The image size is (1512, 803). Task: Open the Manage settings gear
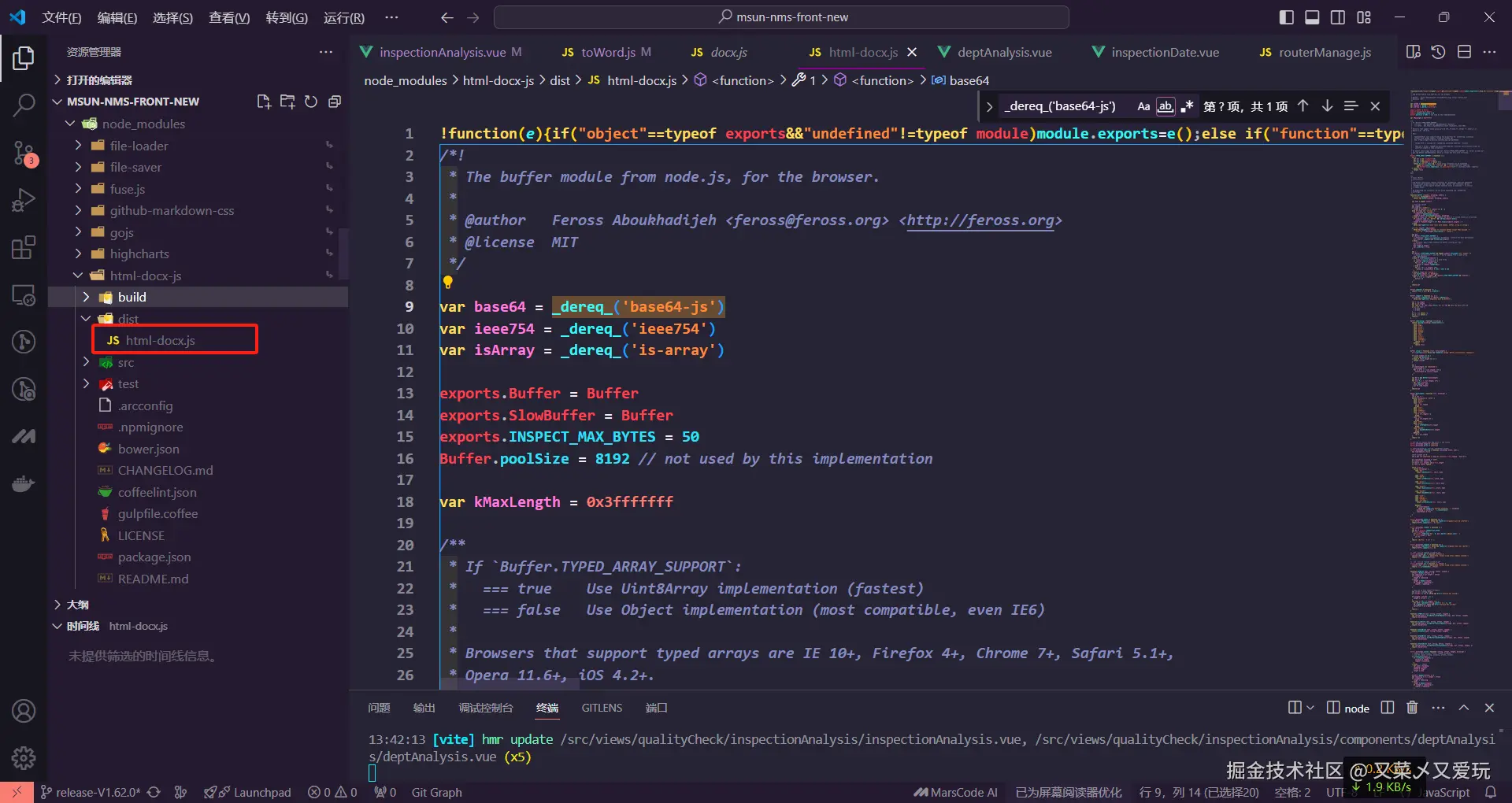click(24, 758)
